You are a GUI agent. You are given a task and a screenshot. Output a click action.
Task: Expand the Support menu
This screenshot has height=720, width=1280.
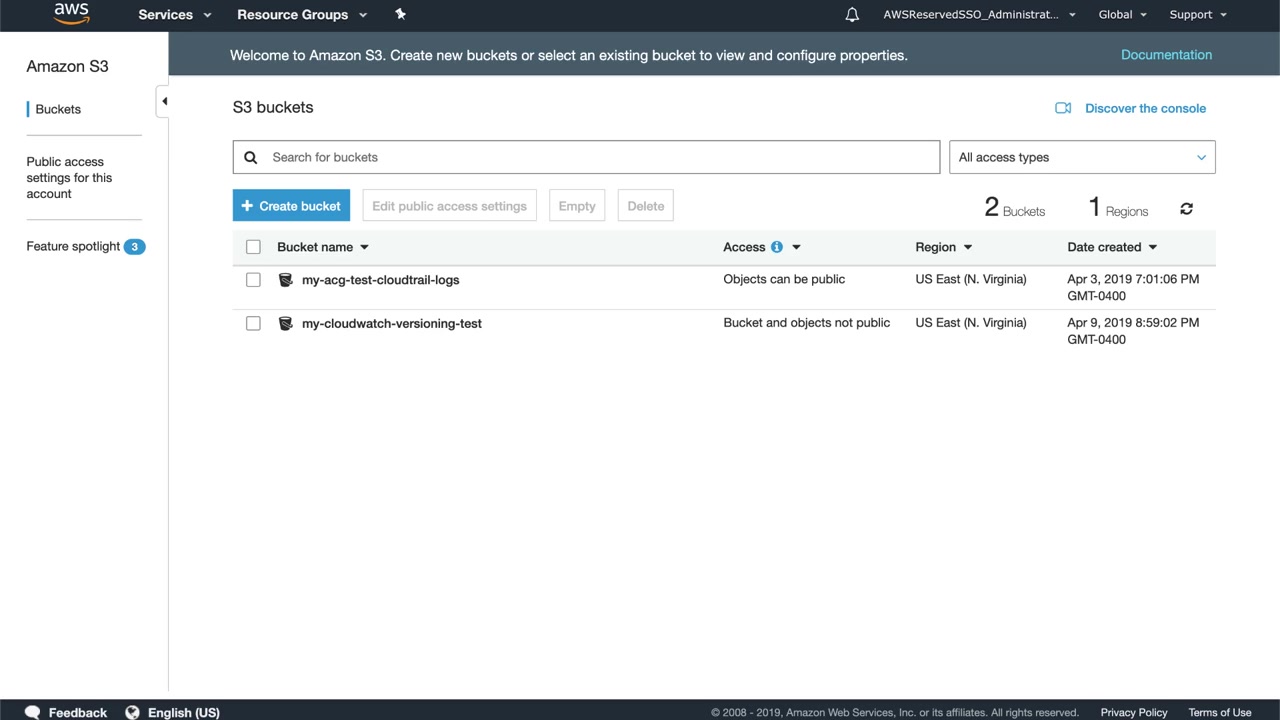coord(1198,14)
